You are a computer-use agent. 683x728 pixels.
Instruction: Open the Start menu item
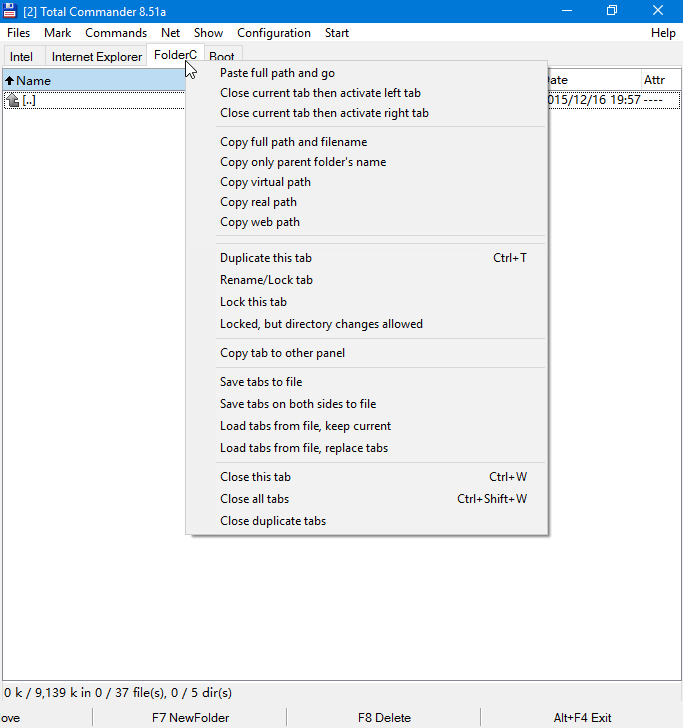pos(337,33)
